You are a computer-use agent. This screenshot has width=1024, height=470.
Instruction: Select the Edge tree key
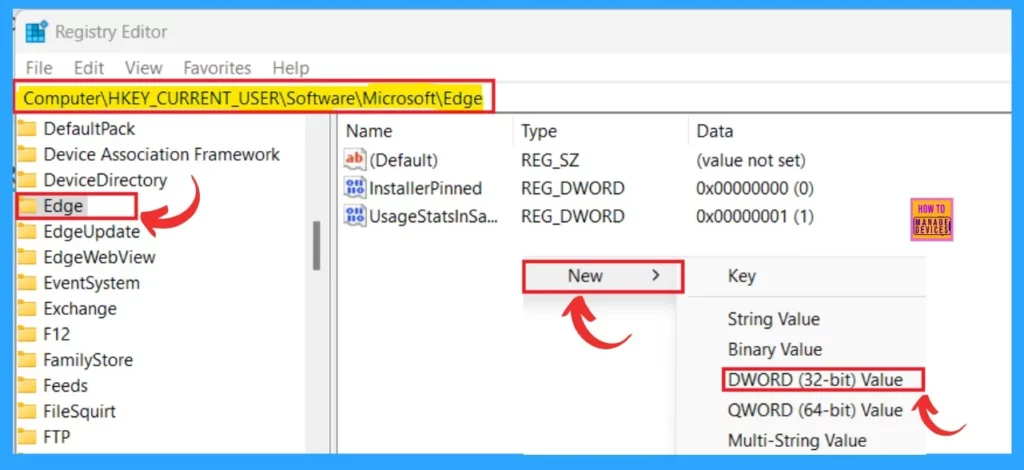63,206
